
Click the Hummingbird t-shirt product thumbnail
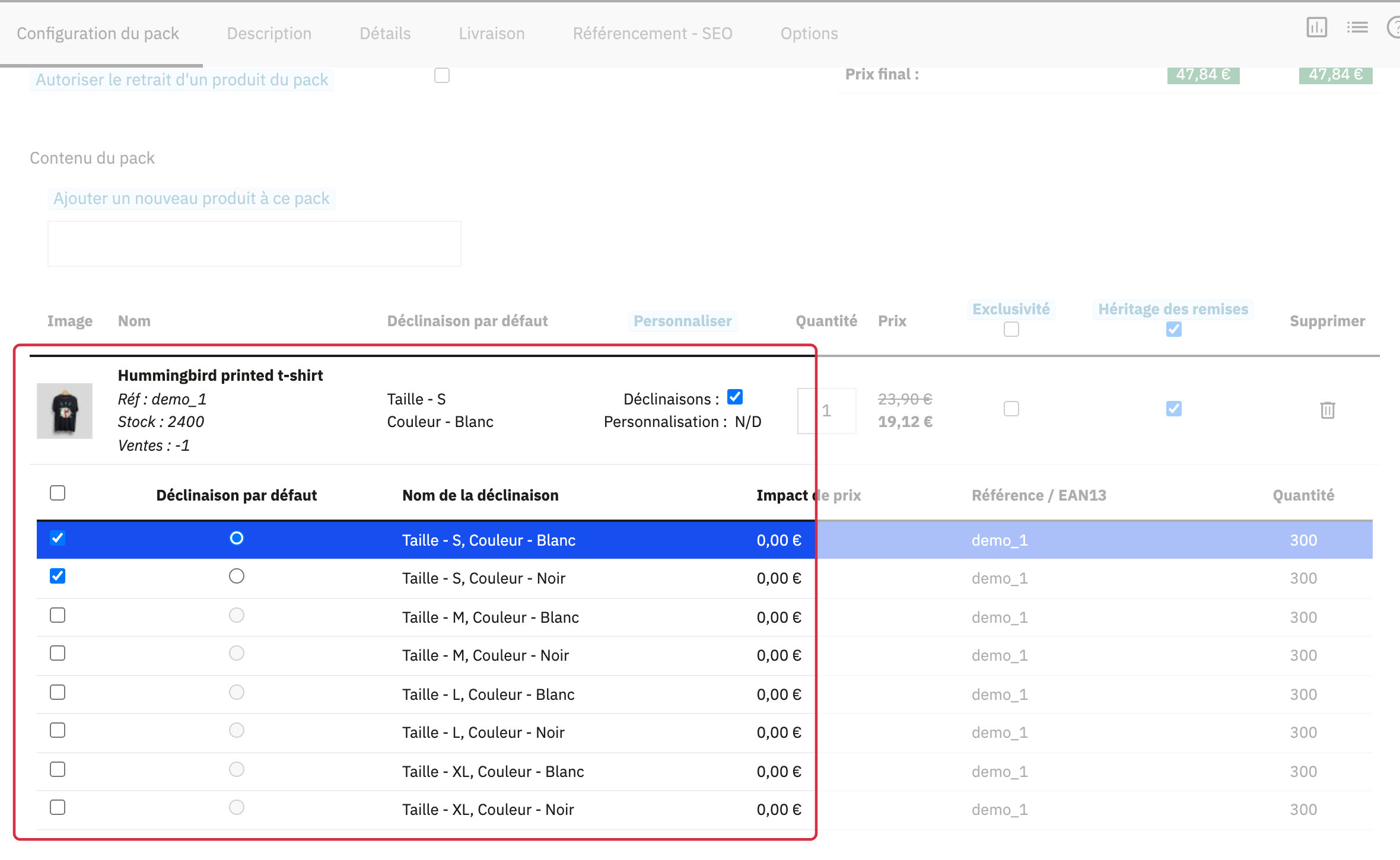coord(65,410)
